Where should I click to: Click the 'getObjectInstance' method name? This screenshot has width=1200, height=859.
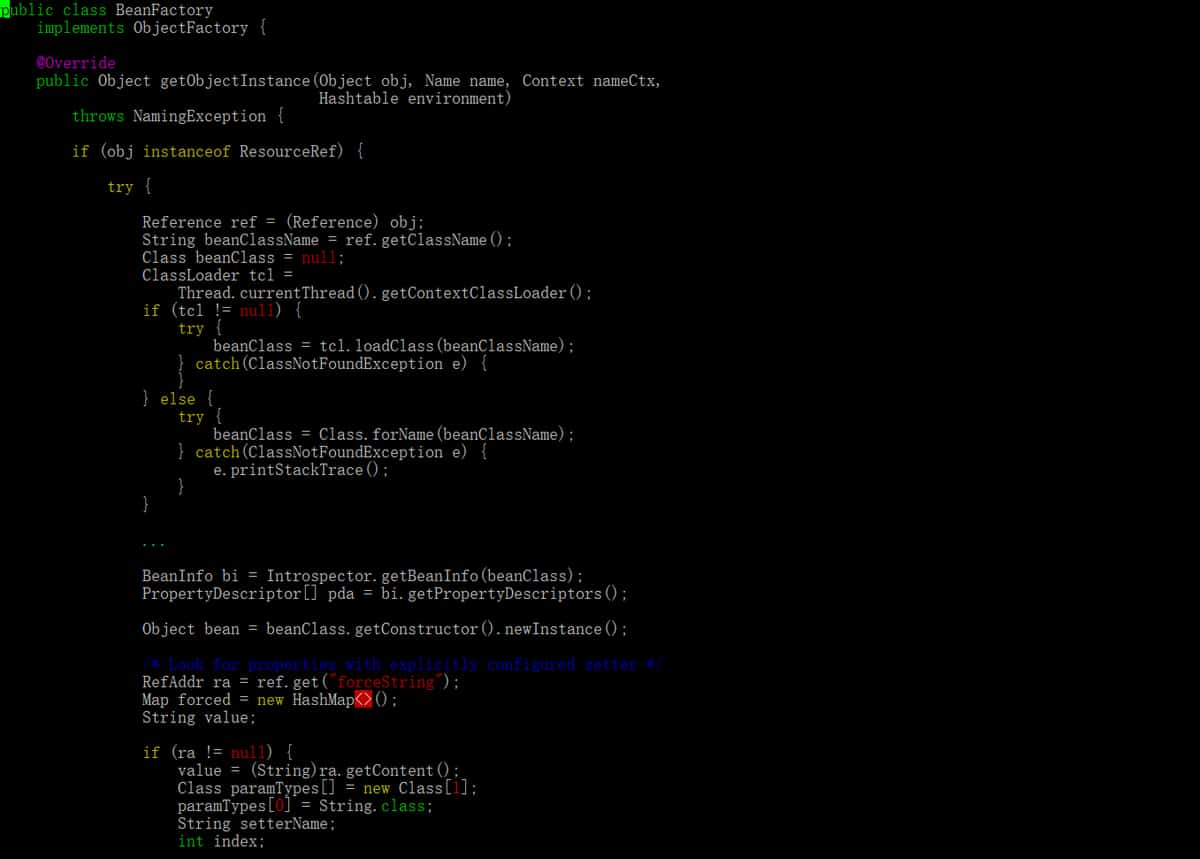click(x=235, y=81)
